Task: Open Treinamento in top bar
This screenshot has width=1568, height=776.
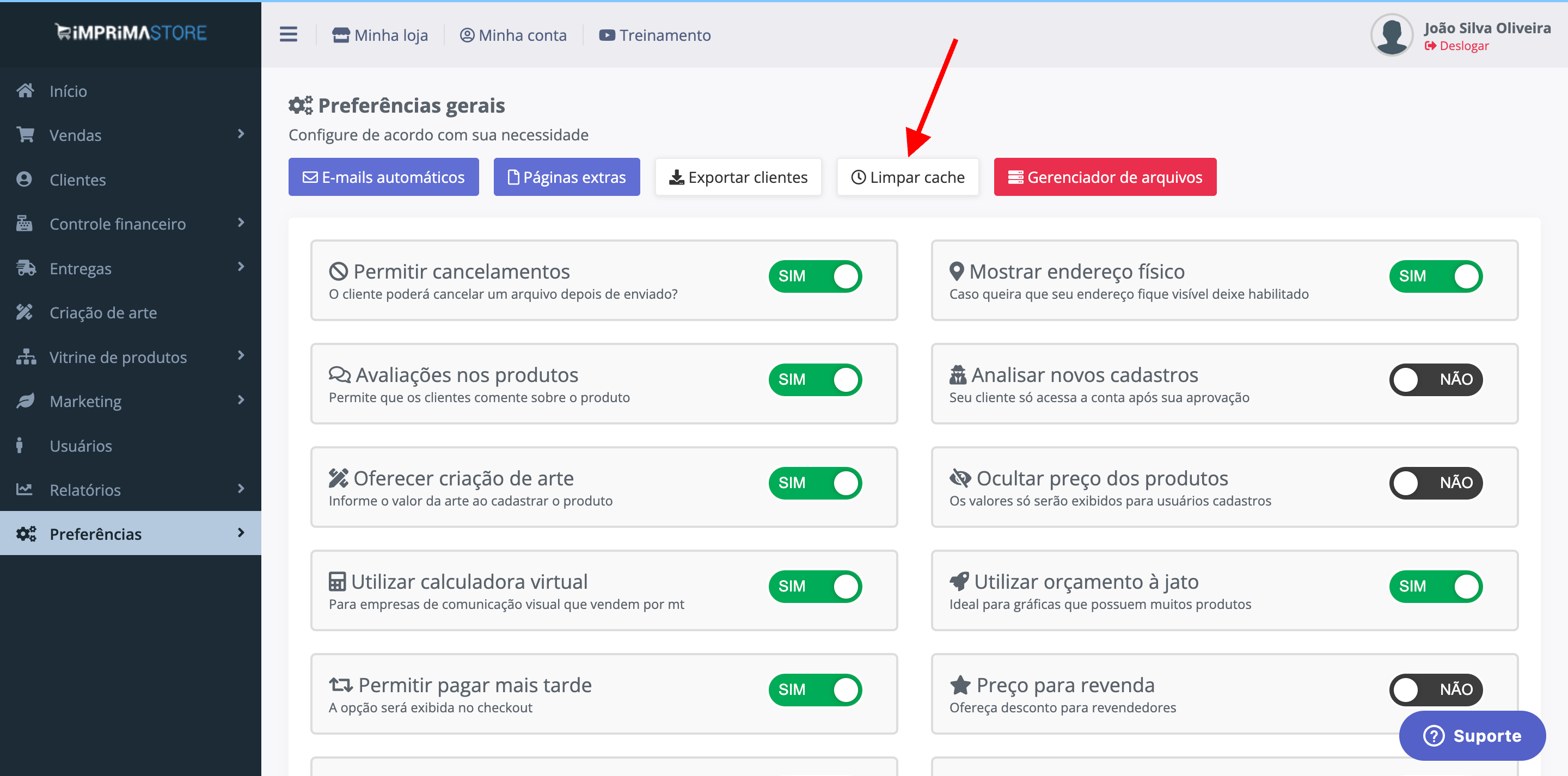Action: tap(655, 35)
